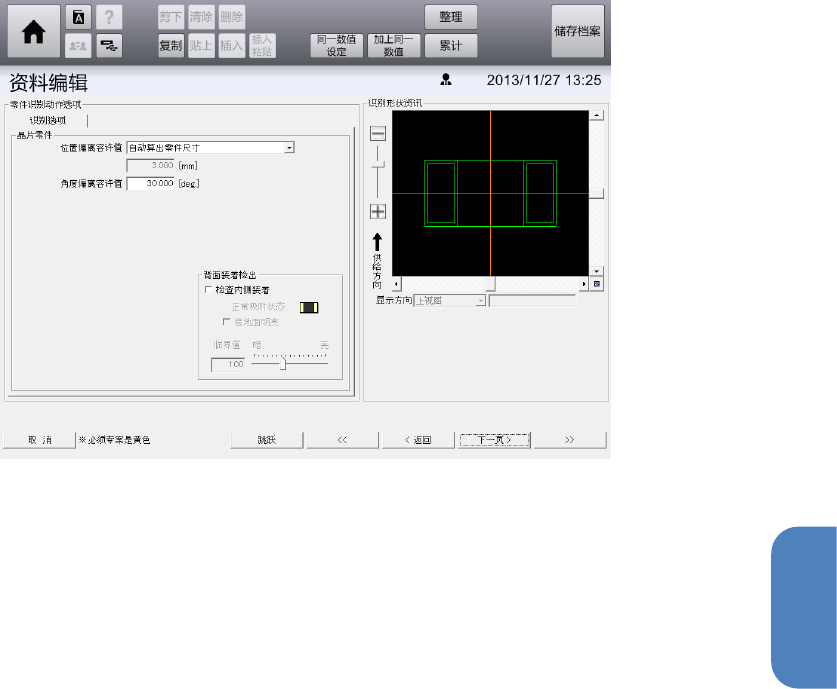This screenshot has width=837, height=689.
Task: Click the 贴上 (paste) button
Action: tap(201, 46)
